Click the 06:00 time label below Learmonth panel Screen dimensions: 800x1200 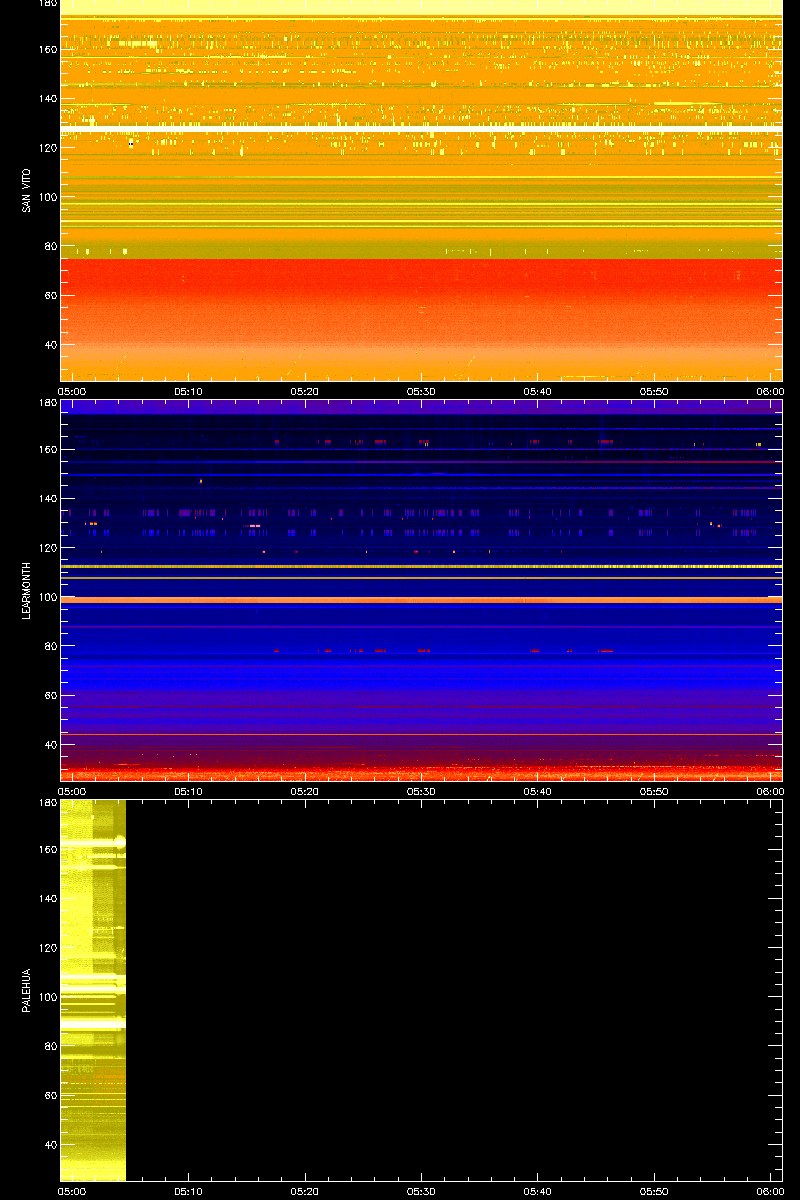[x=770, y=791]
